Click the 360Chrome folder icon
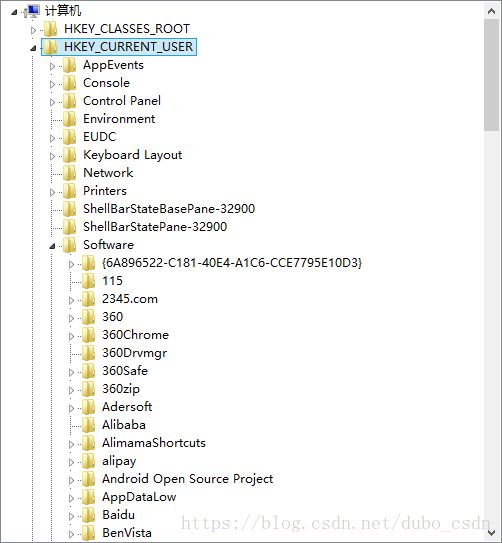This screenshot has height=543, width=502. tap(89, 335)
